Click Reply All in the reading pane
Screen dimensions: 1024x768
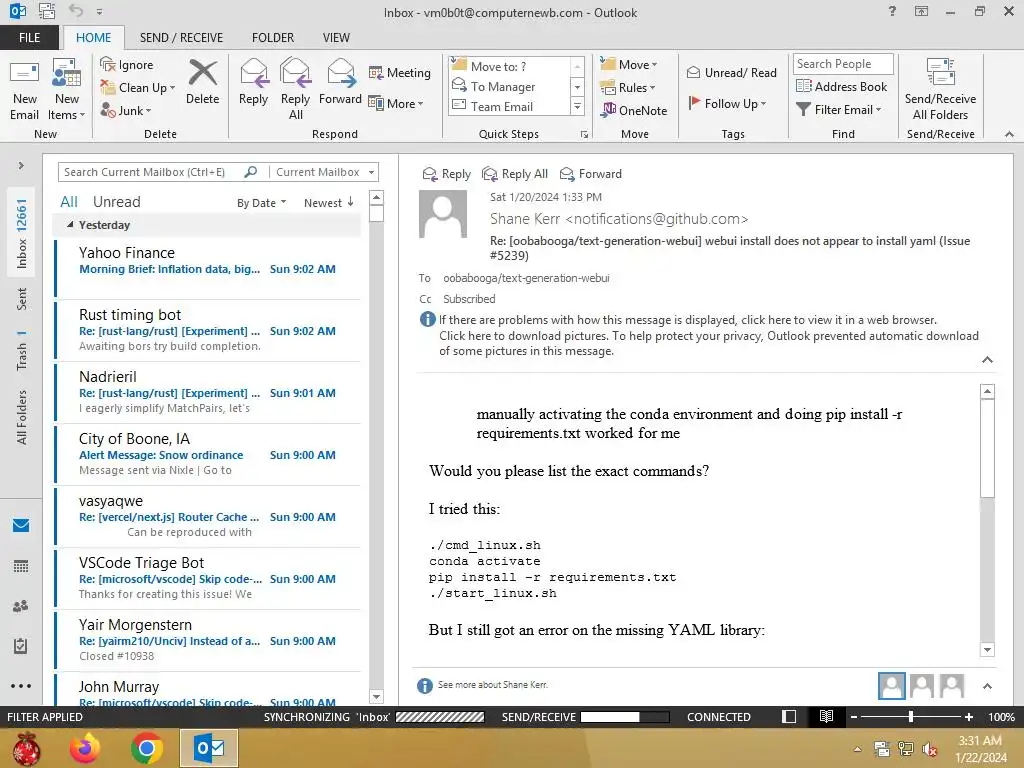(x=515, y=174)
